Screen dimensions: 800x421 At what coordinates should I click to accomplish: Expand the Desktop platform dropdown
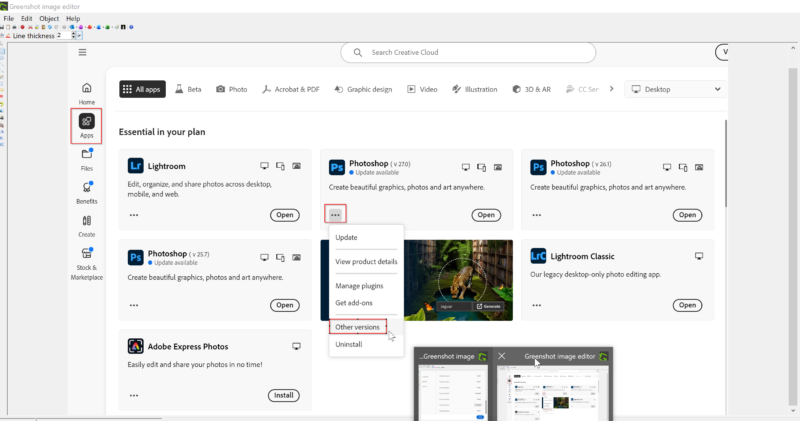pyautogui.click(x=674, y=89)
